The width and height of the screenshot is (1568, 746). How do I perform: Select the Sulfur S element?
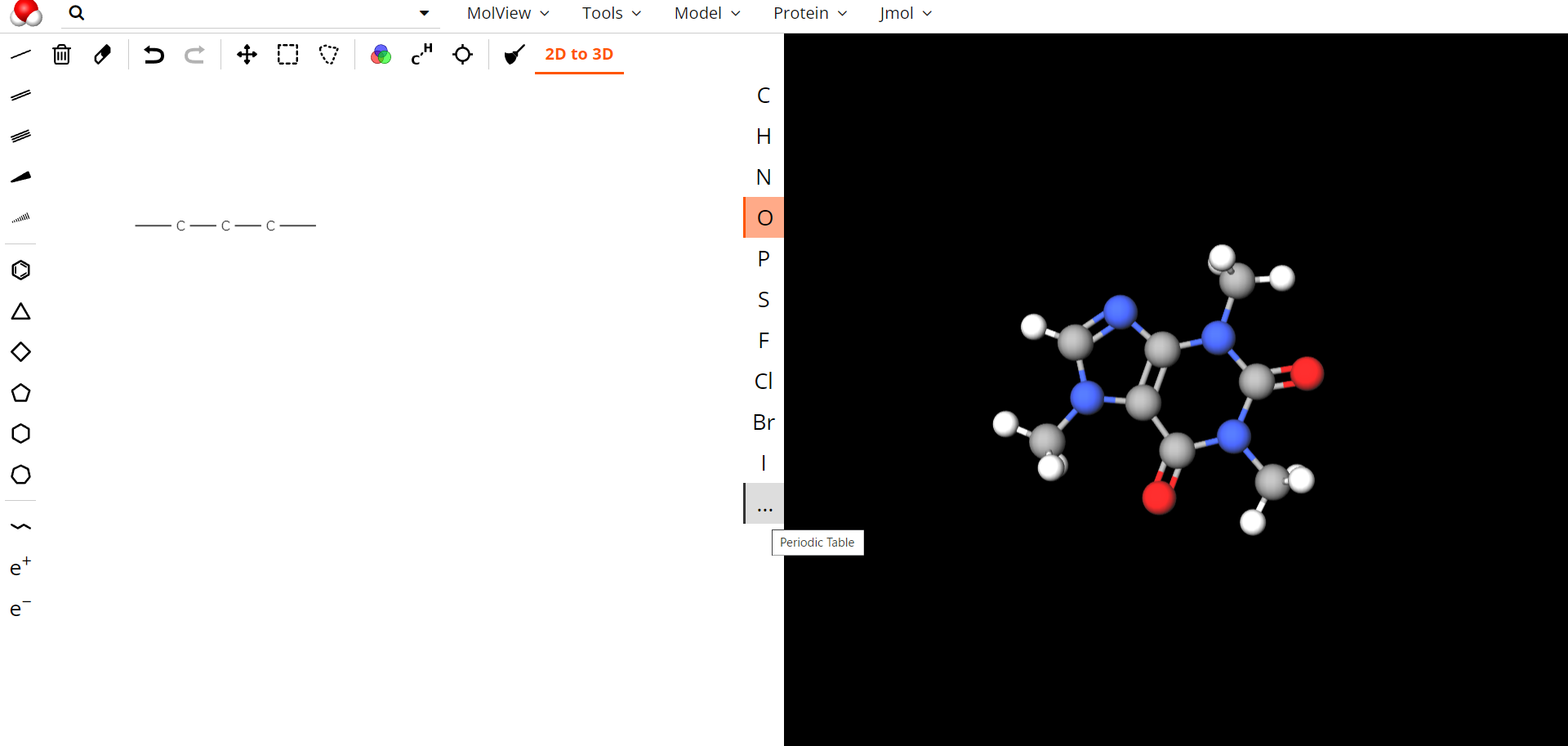pyautogui.click(x=764, y=300)
